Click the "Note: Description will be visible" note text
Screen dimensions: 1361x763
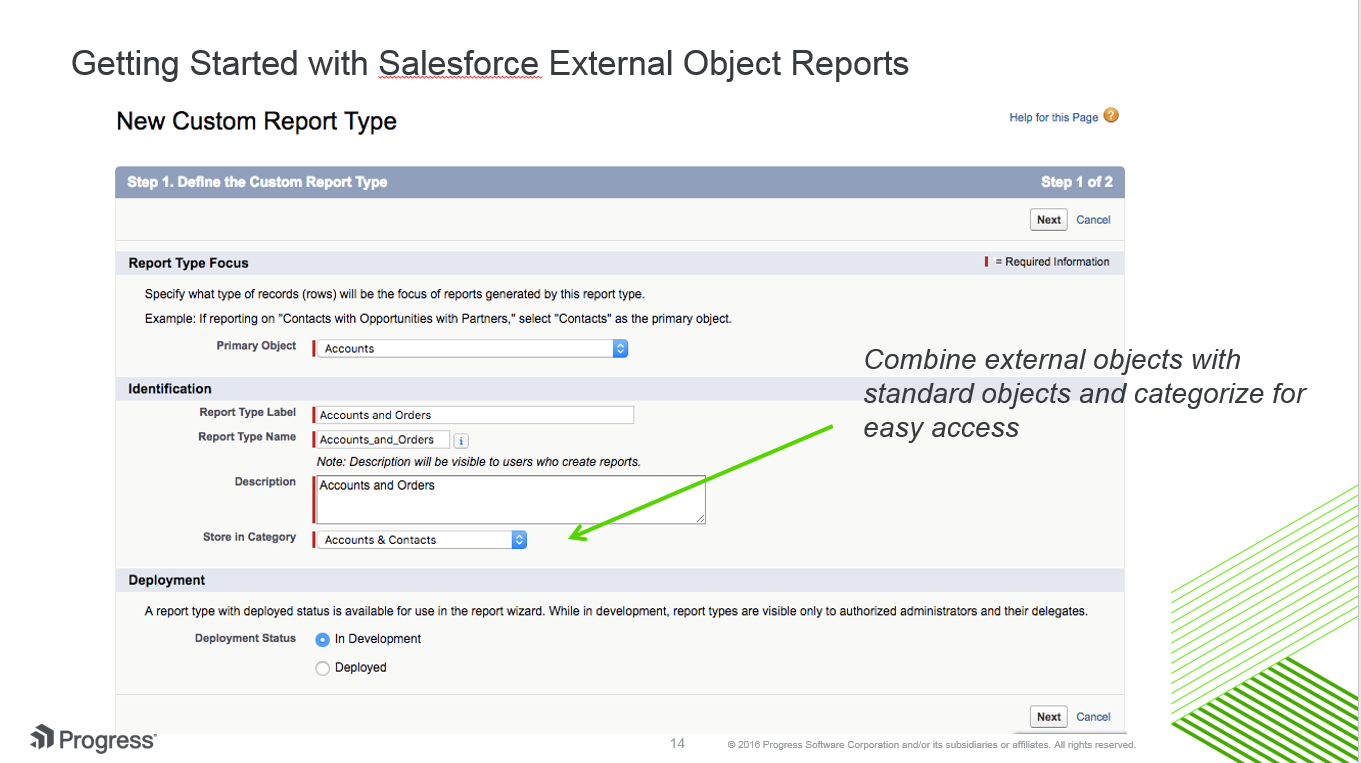pos(479,462)
